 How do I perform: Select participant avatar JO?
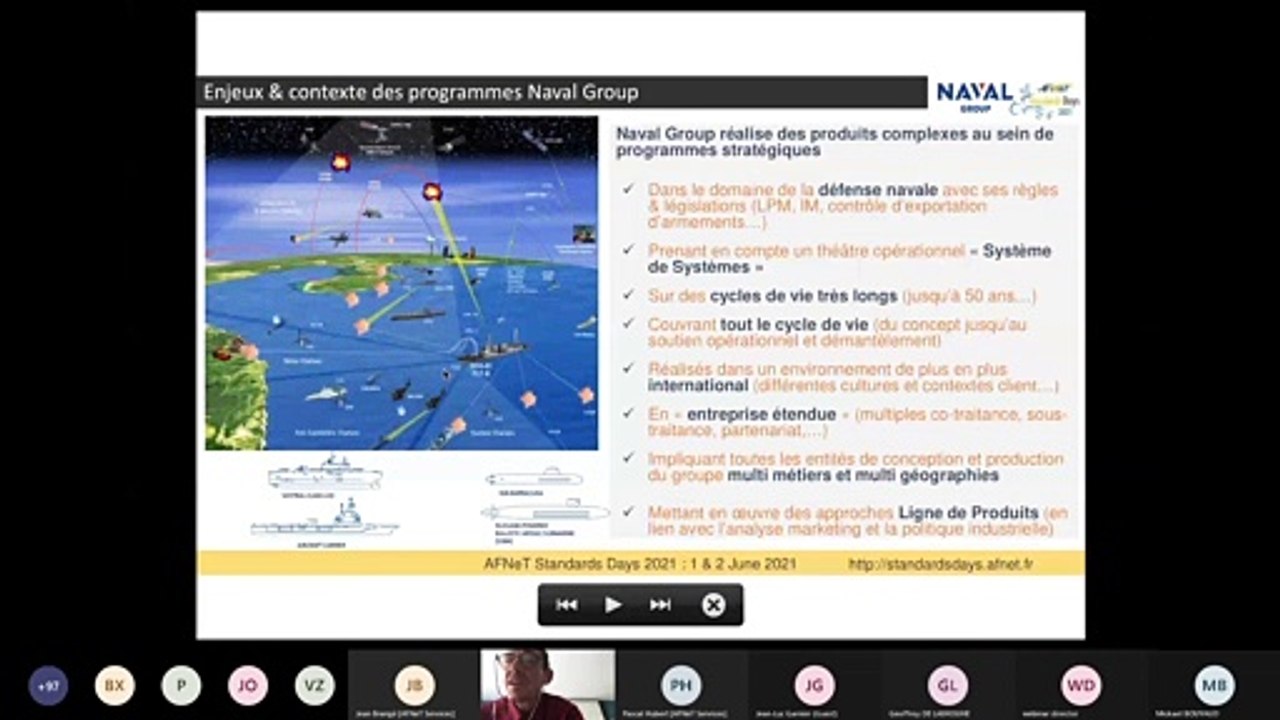[248, 686]
